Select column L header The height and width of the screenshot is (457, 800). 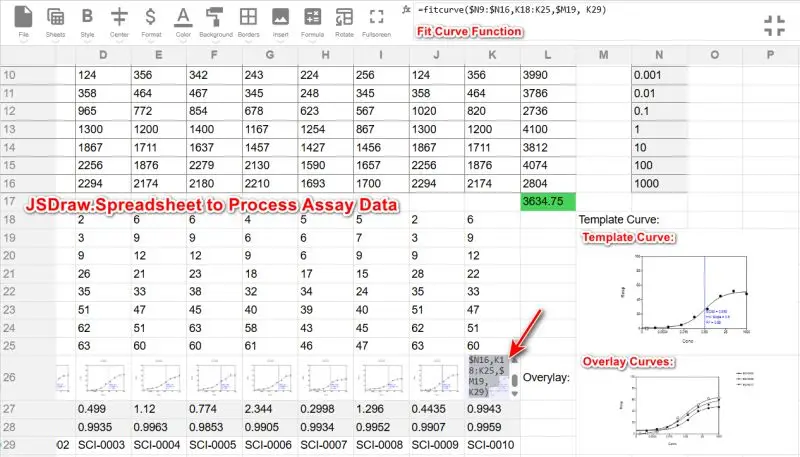pyautogui.click(x=548, y=55)
